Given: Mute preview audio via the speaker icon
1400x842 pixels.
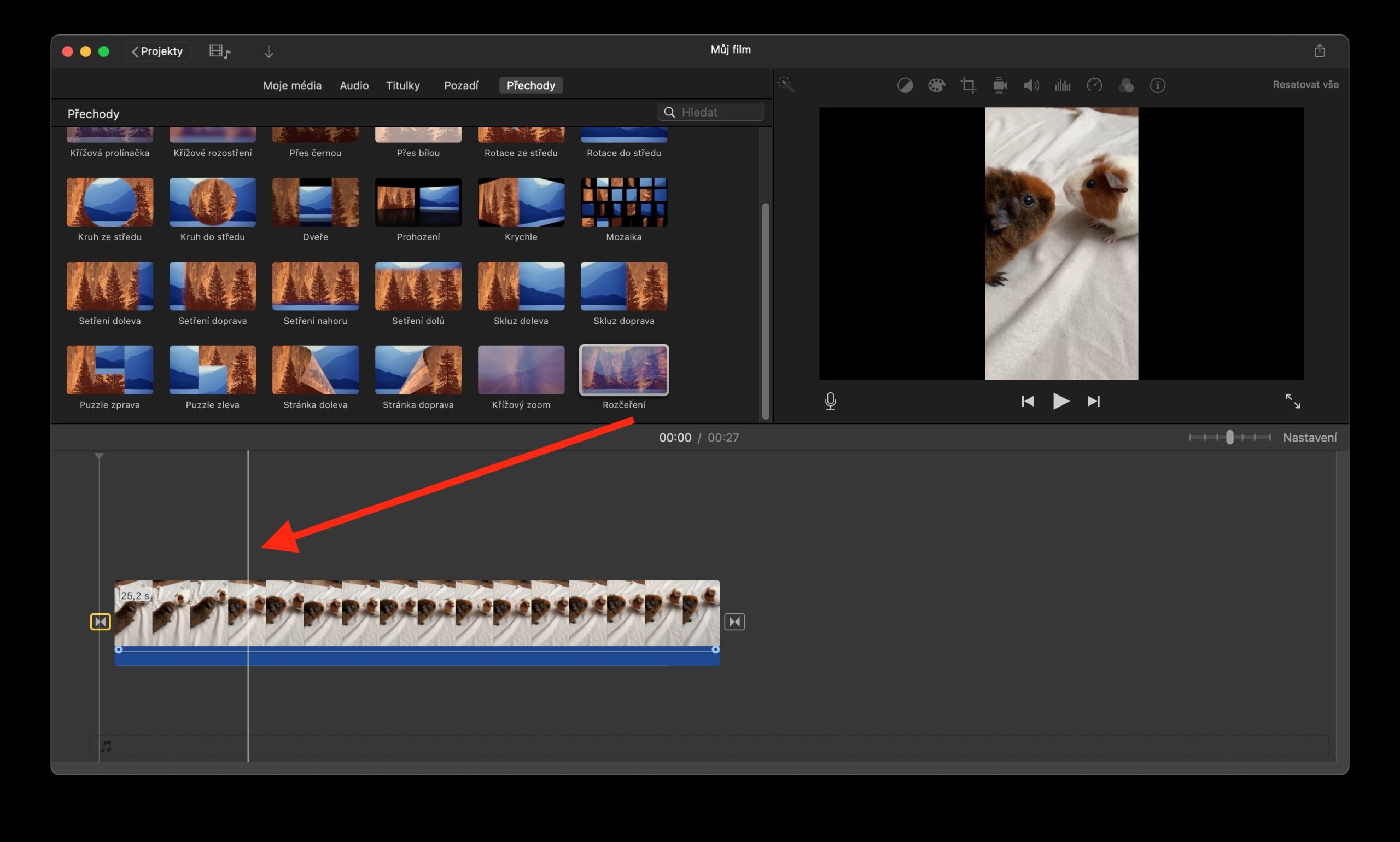Looking at the screenshot, I should click(1031, 85).
